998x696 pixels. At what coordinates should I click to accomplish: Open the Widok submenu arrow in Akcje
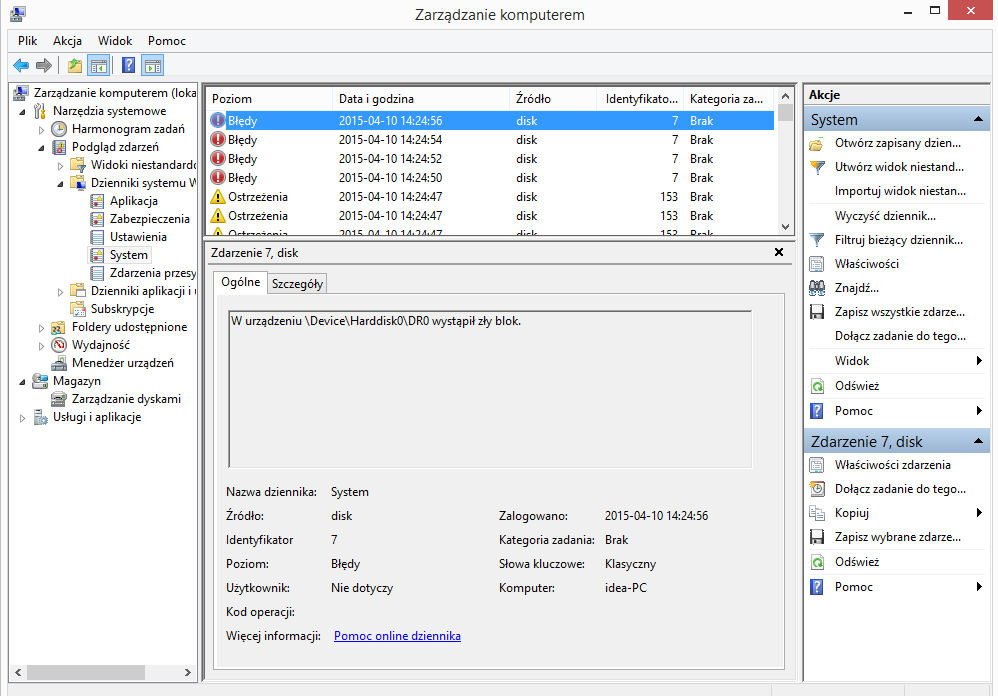tap(979, 361)
